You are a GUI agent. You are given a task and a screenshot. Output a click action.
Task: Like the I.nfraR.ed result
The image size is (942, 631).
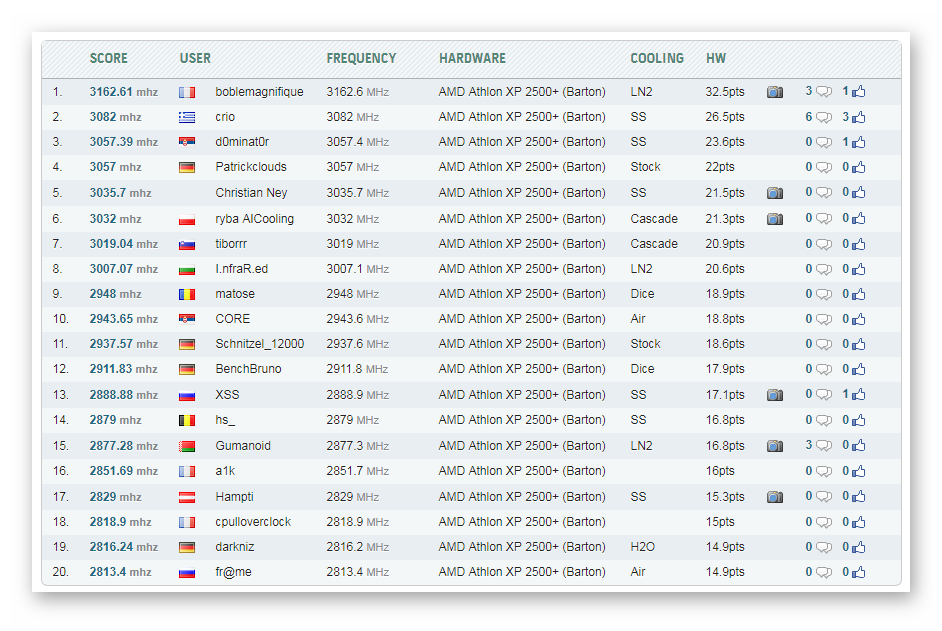[x=858, y=269]
